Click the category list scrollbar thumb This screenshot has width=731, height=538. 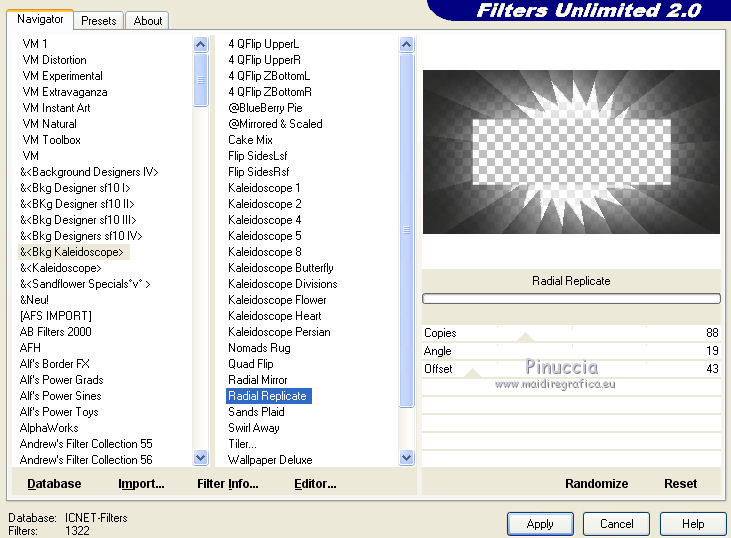tap(200, 80)
